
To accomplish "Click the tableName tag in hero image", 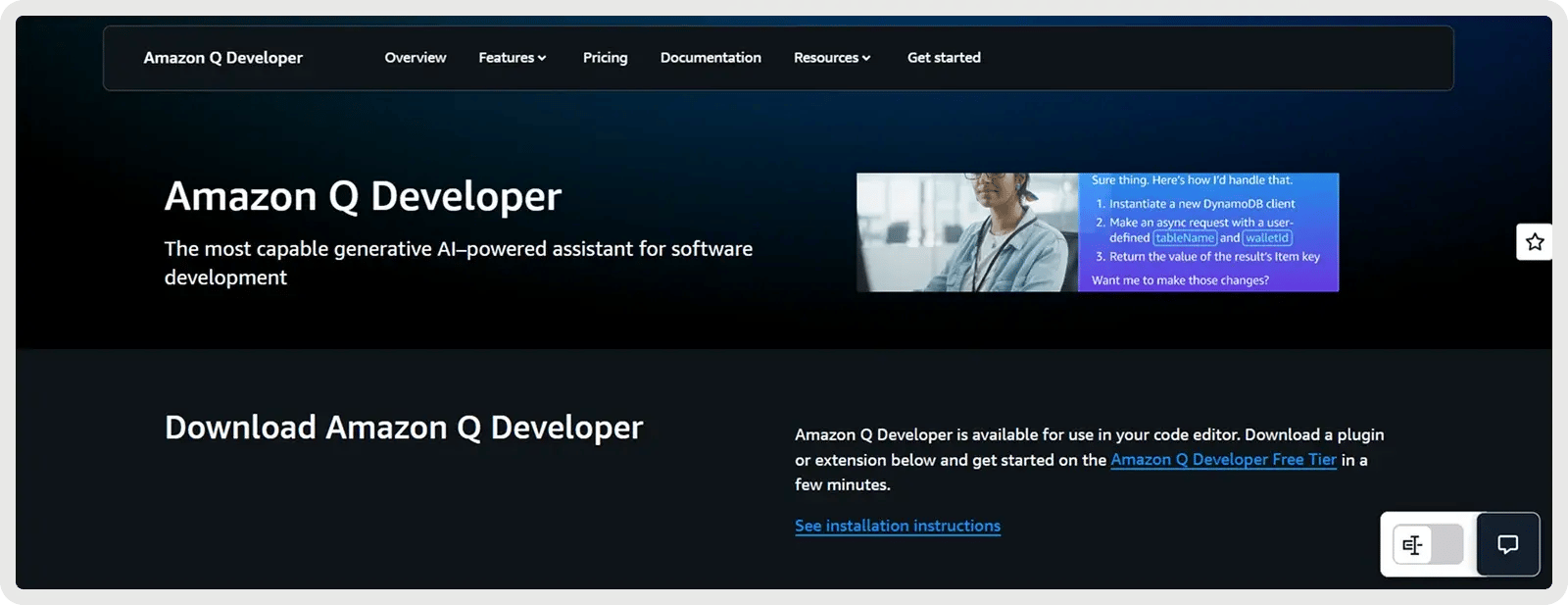I will pos(1184,238).
